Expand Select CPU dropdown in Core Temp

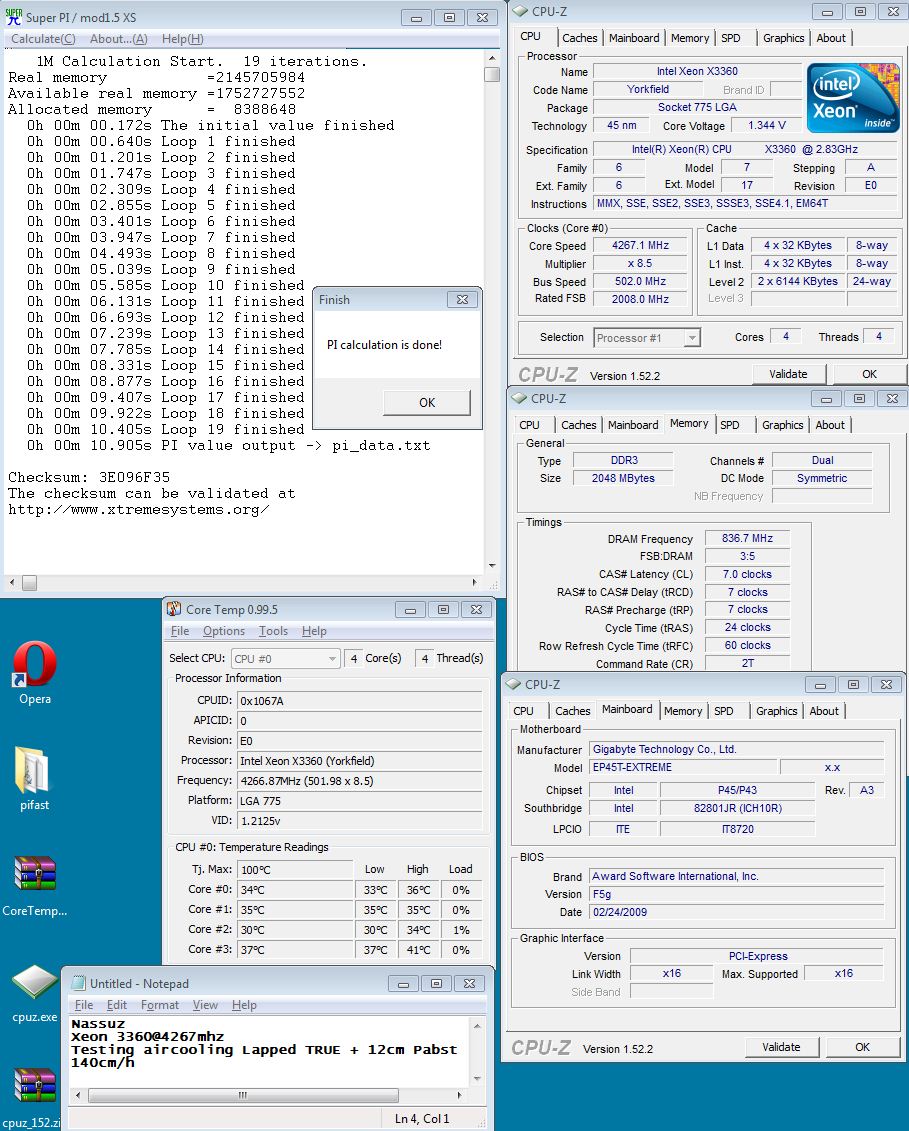point(332,659)
